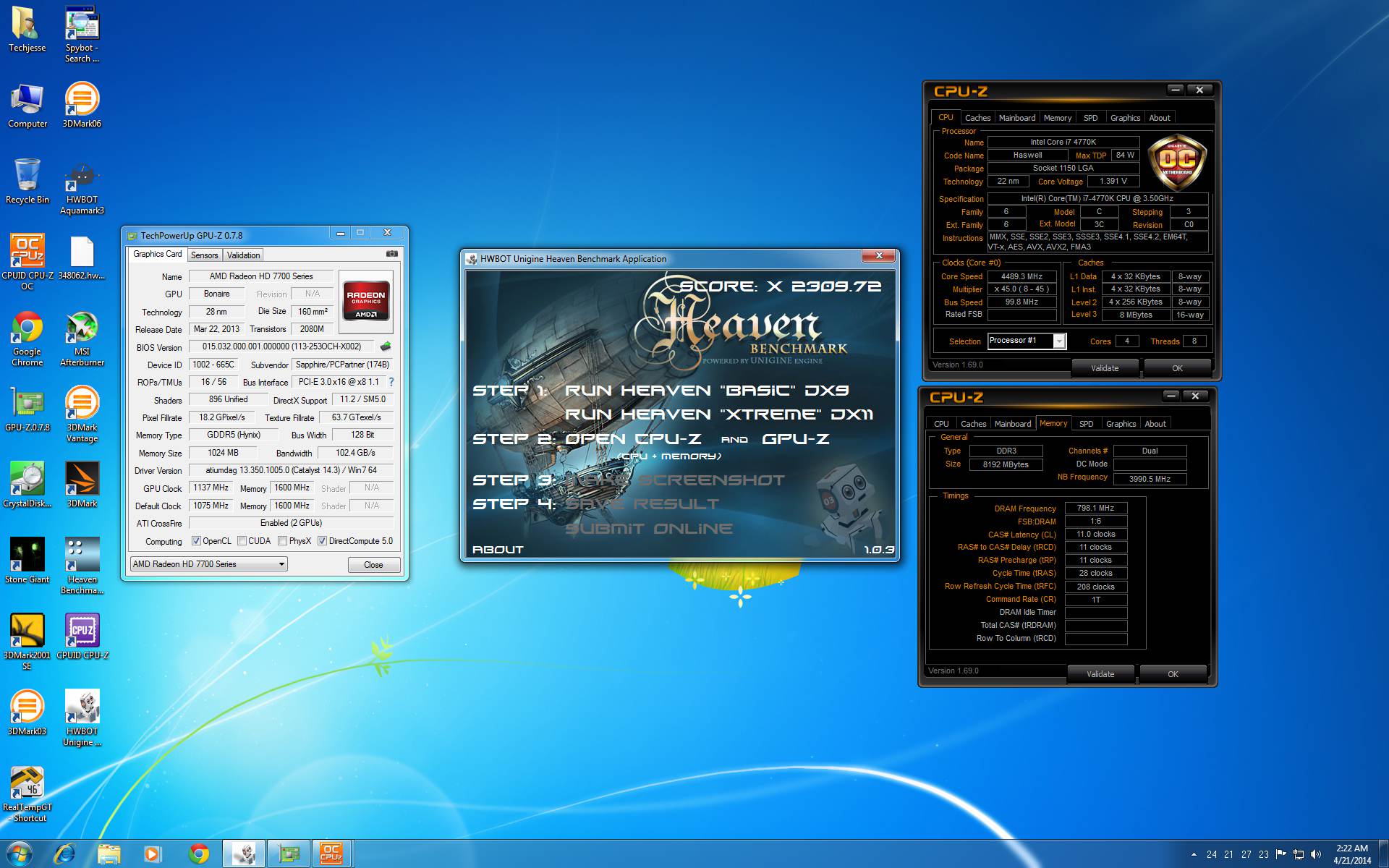This screenshot has height=868, width=1389.
Task: Open CPU tab in bottom CPU-Z
Action: [x=941, y=424]
